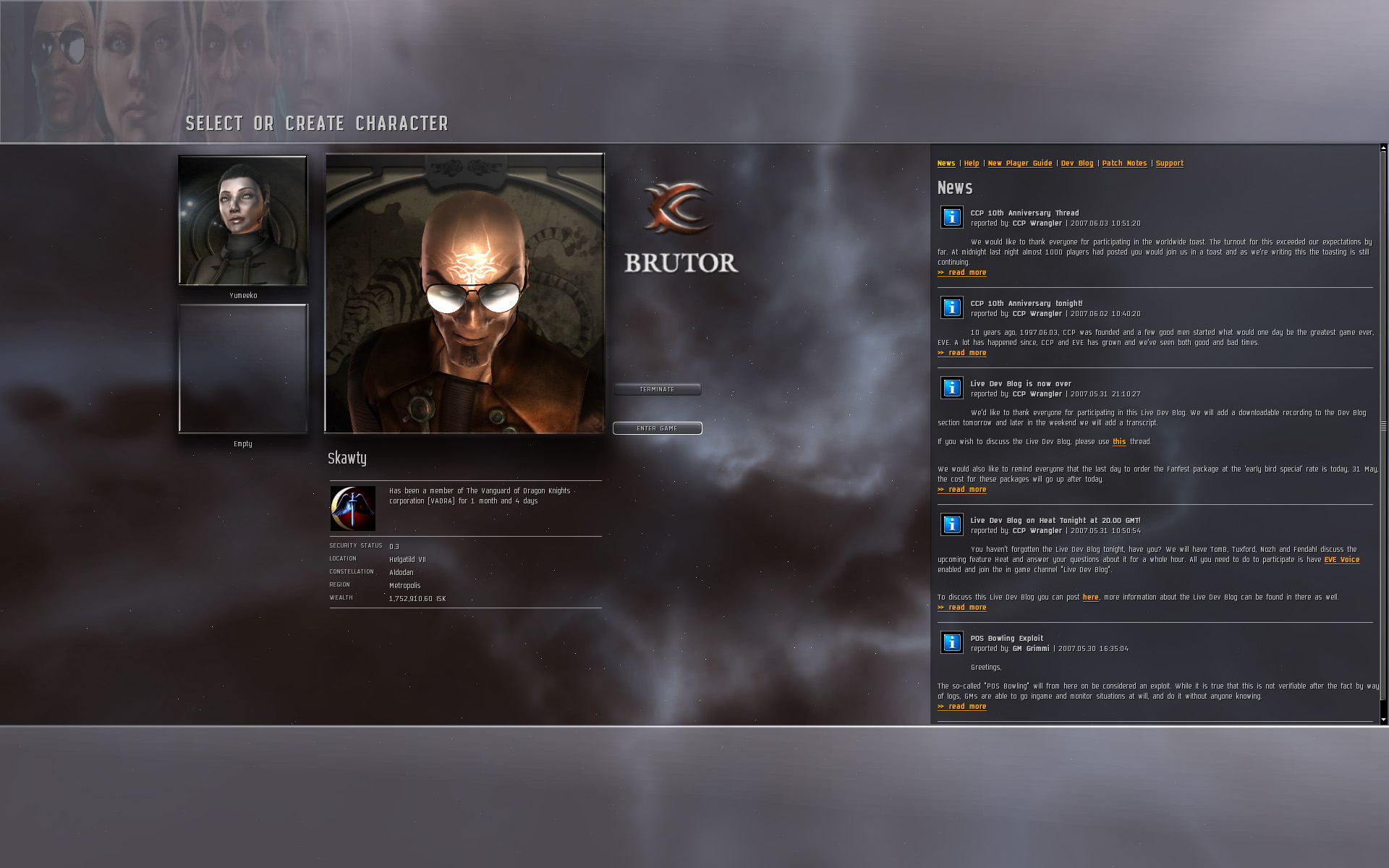Click info icon beside POS Bowling Exploit
1389x868 pixels.
pos(951,642)
